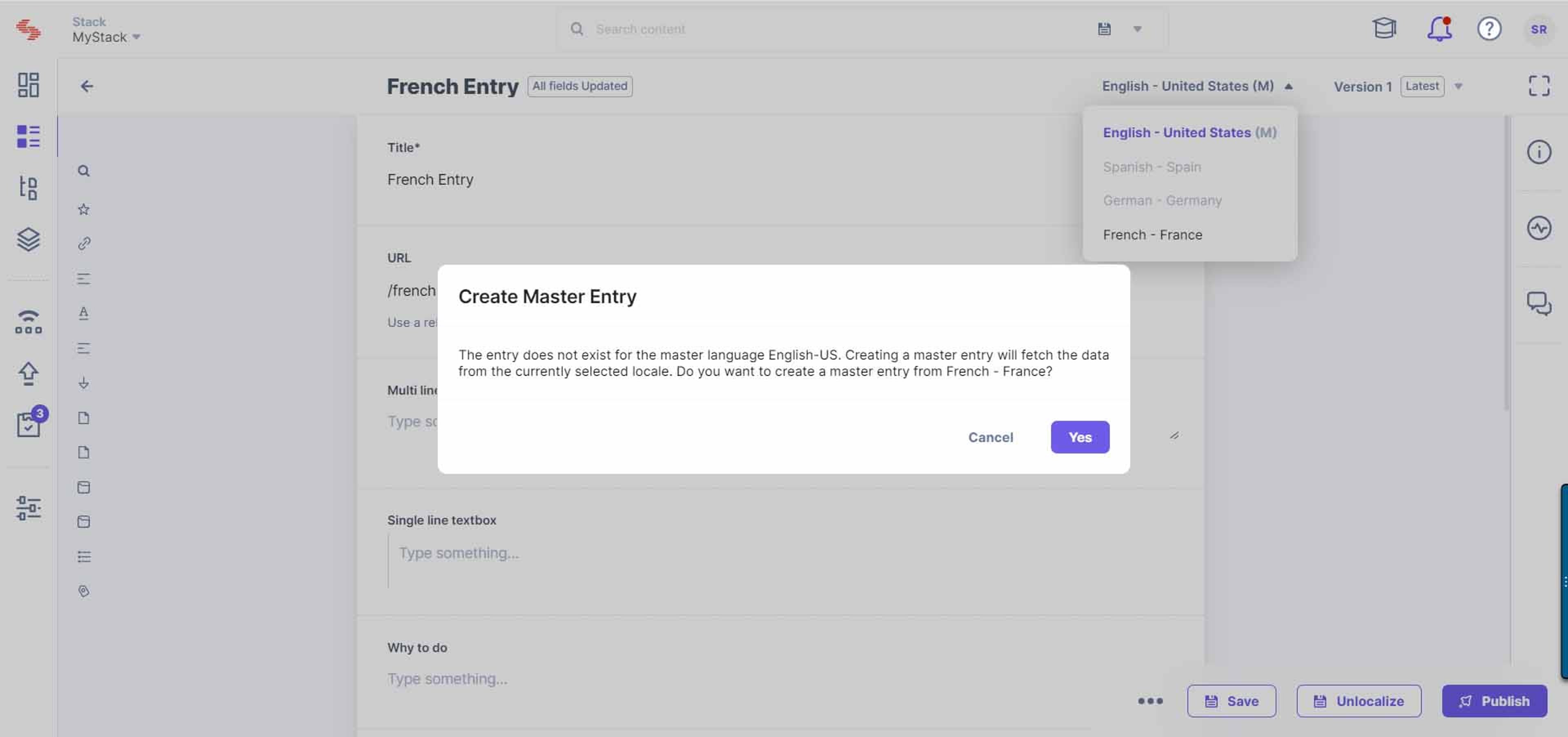Click the underlined A text icon
Viewport: 1568px width, 737px height.
click(x=84, y=313)
